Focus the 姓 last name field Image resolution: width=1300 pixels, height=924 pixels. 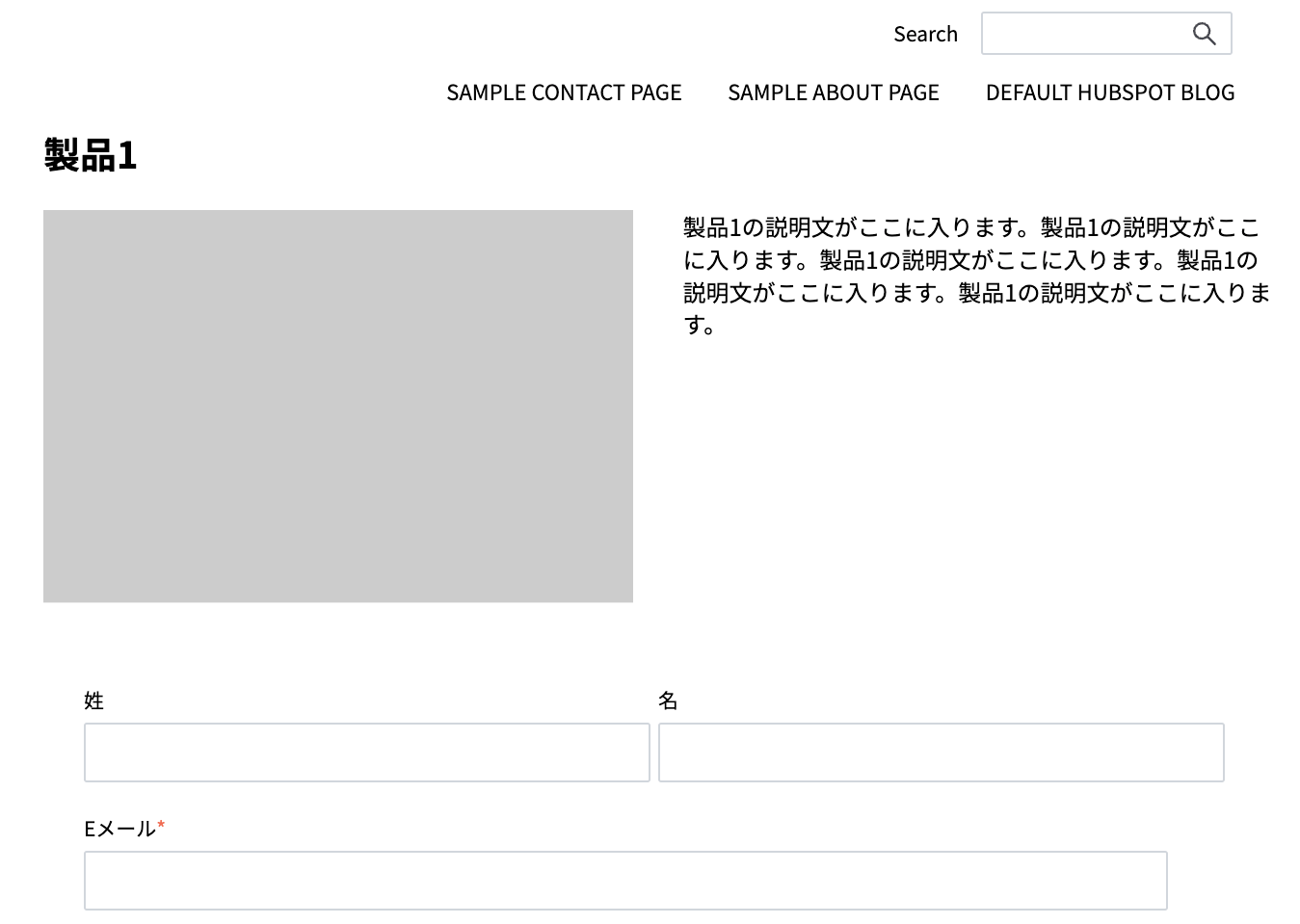click(367, 752)
